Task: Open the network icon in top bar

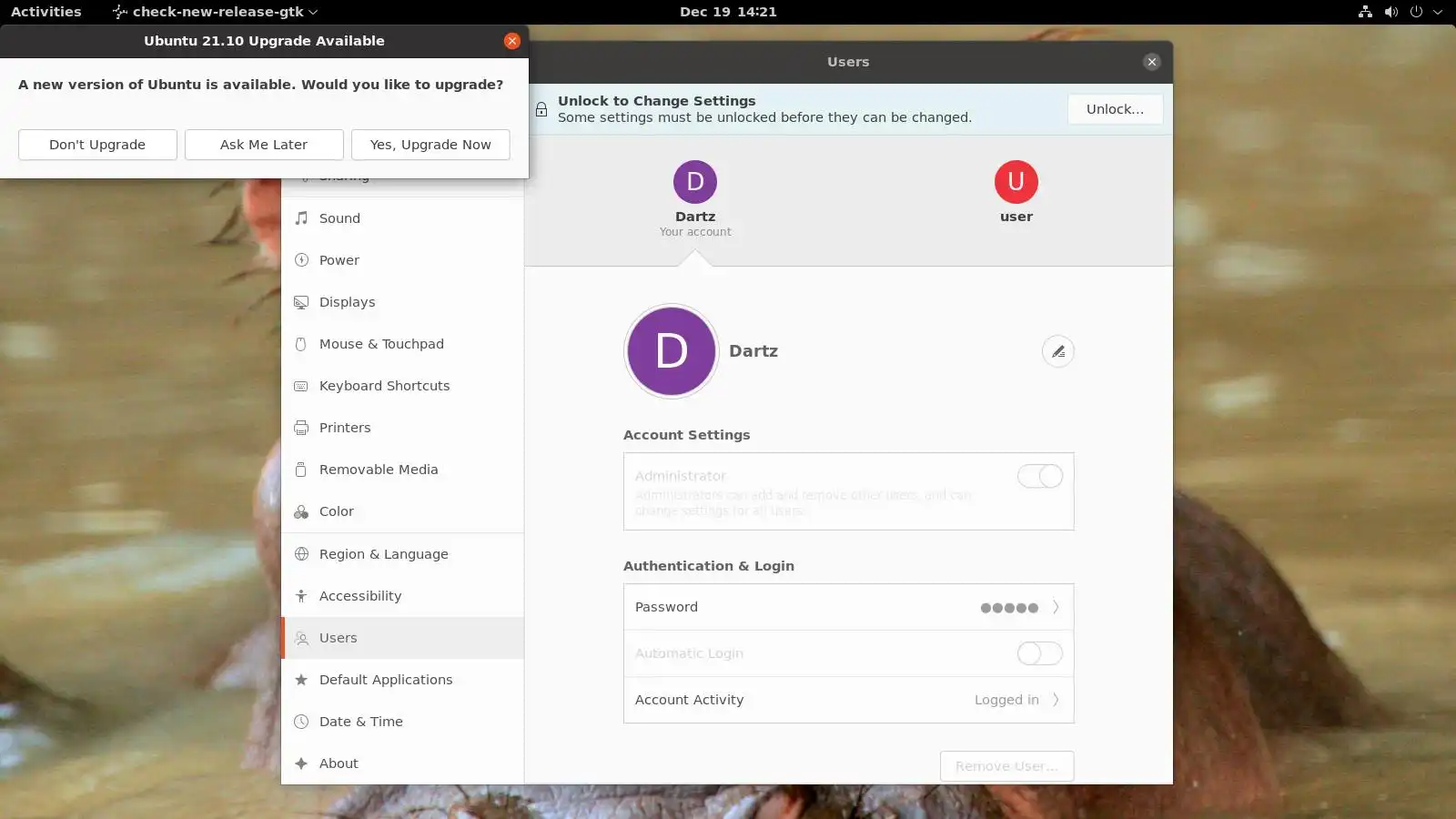Action: tap(1365, 12)
